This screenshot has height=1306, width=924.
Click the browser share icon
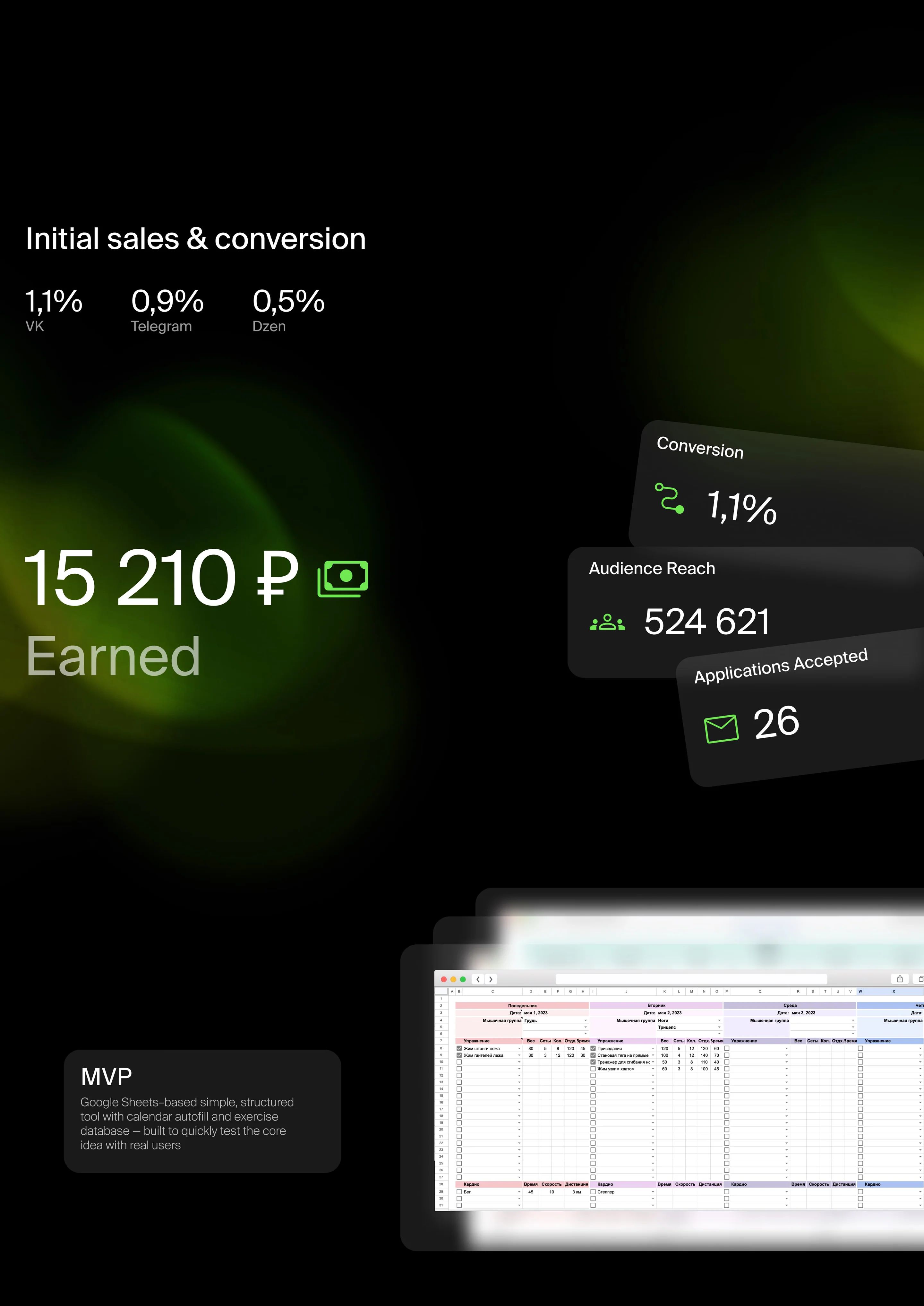coord(900,979)
